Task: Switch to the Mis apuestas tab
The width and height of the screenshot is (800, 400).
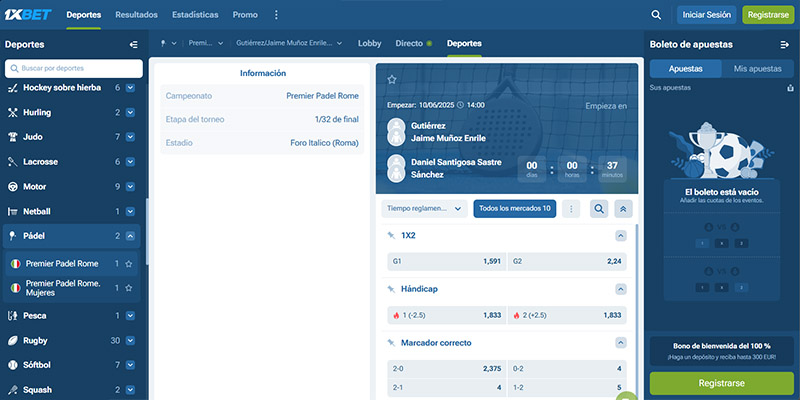Action: click(x=757, y=69)
